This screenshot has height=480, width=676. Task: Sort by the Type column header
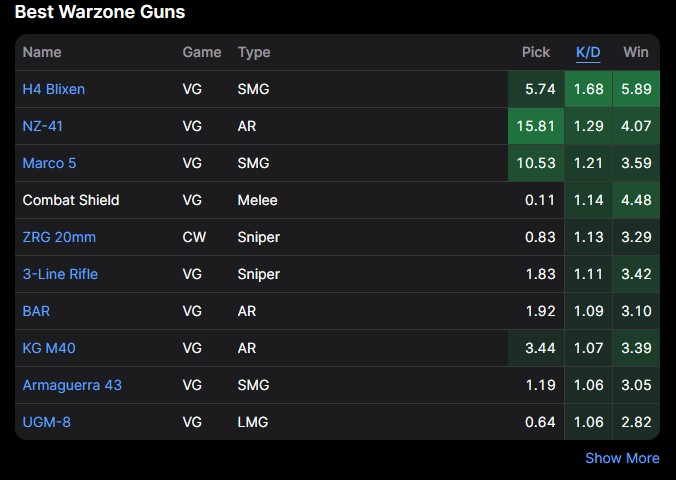tap(254, 52)
